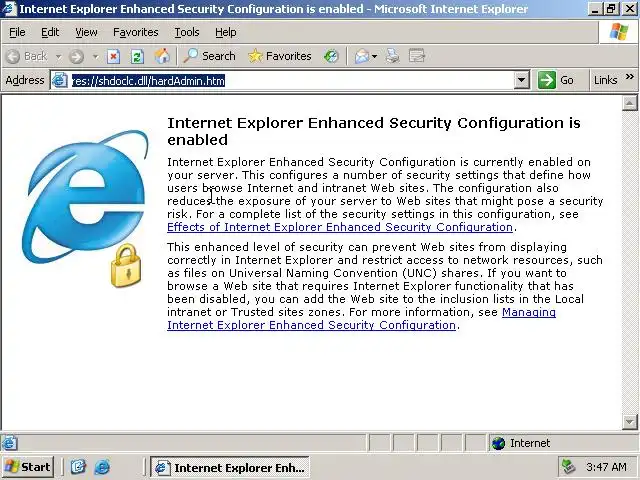Click the scrollbar down arrow
The width and height of the screenshot is (640, 480).
(629, 422)
